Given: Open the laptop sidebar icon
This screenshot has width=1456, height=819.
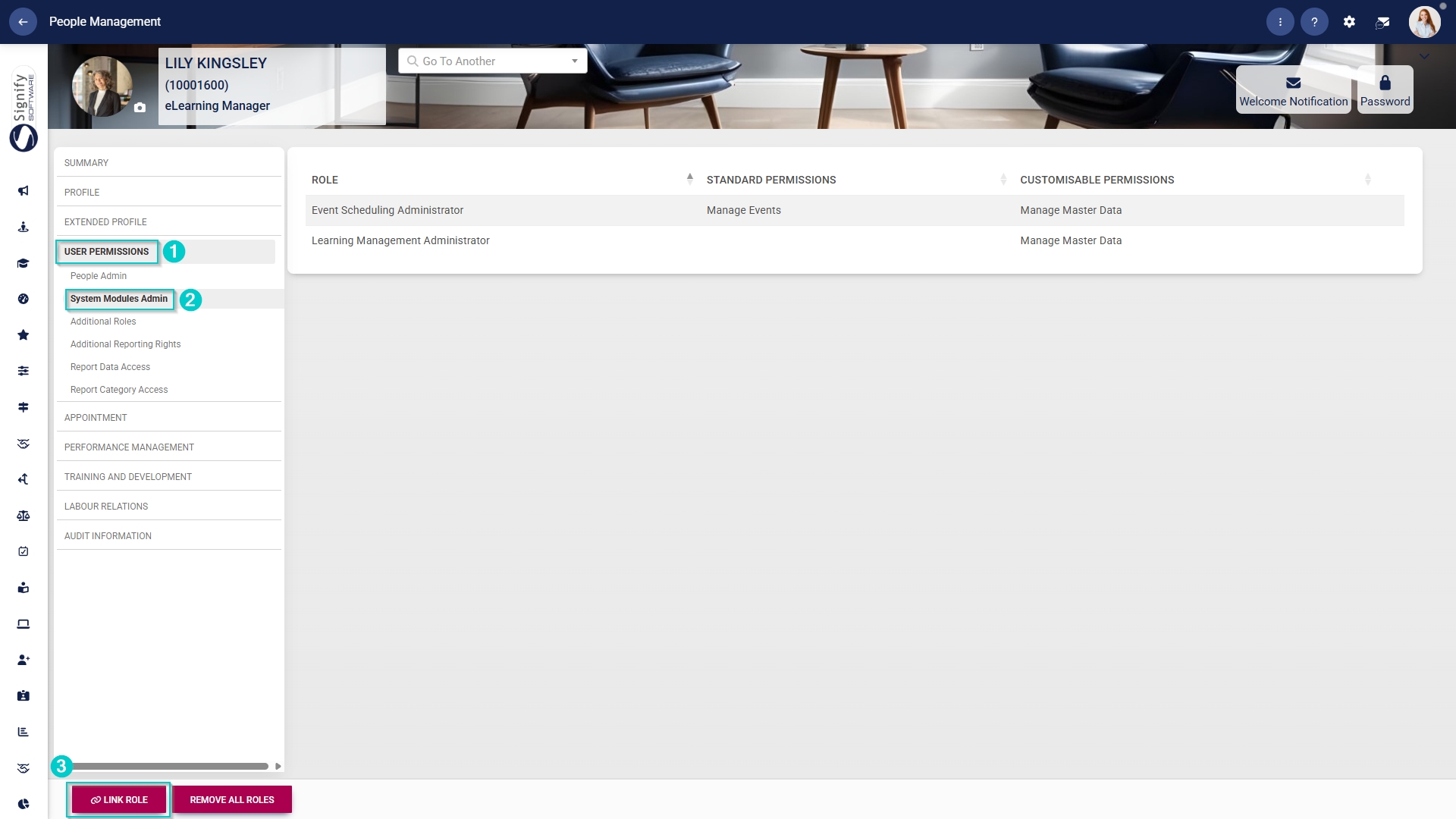Looking at the screenshot, I should point(24,624).
